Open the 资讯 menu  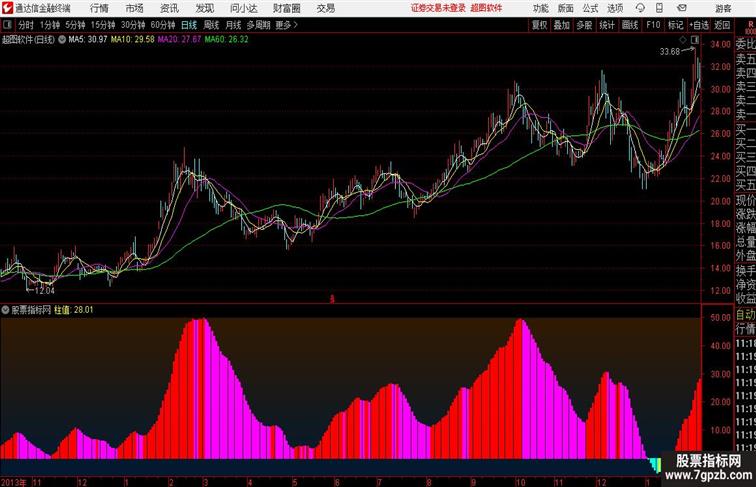[x=169, y=8]
